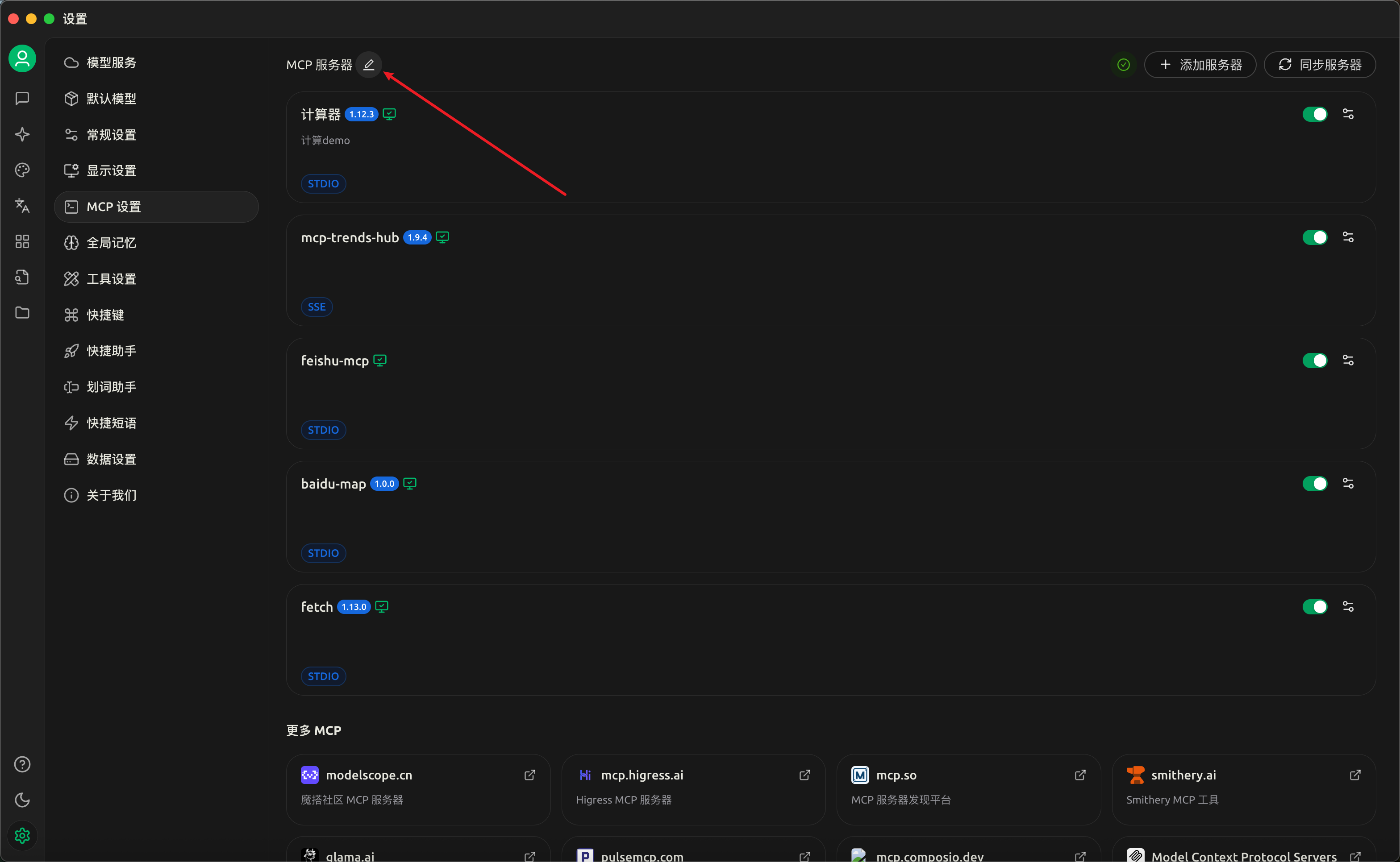This screenshot has height=862, width=1400.
Task: Open the mcp.so link card
Action: [968, 789]
